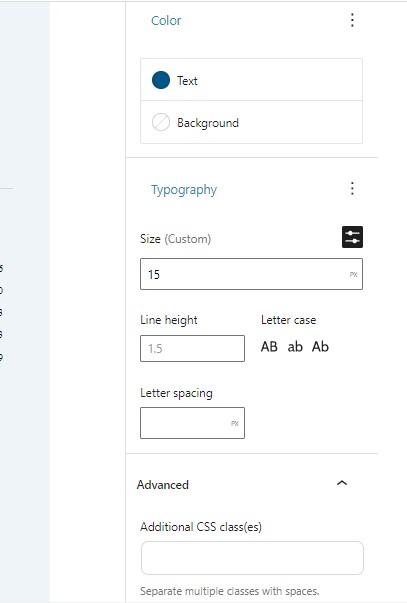Click the Typography panel heading
This screenshot has height=603, width=407.
click(184, 190)
